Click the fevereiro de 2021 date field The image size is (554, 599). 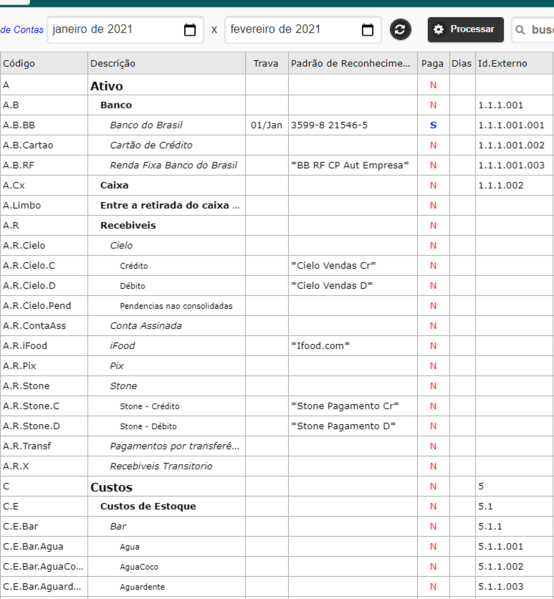pos(303,29)
